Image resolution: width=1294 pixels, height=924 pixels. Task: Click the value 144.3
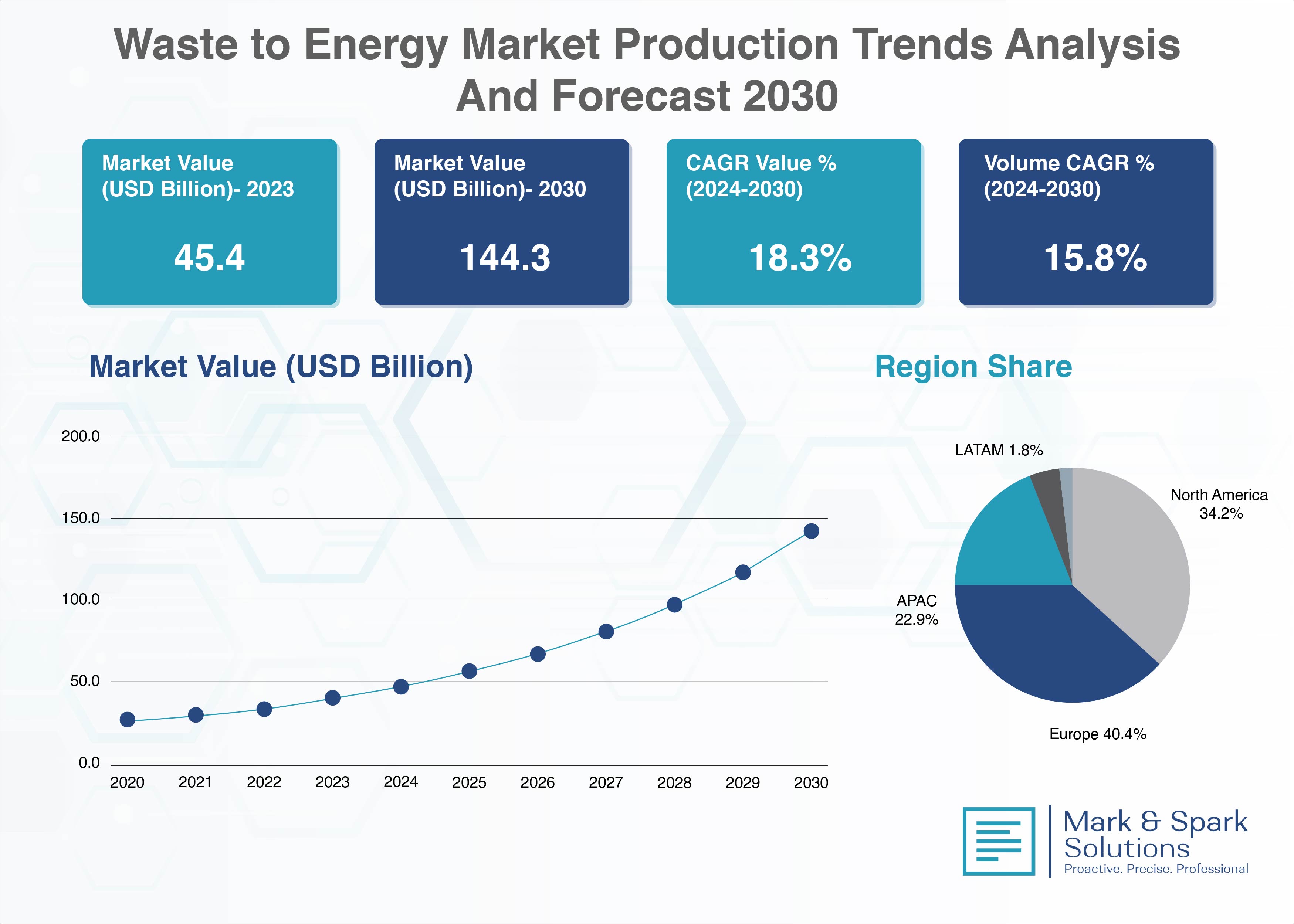505,258
